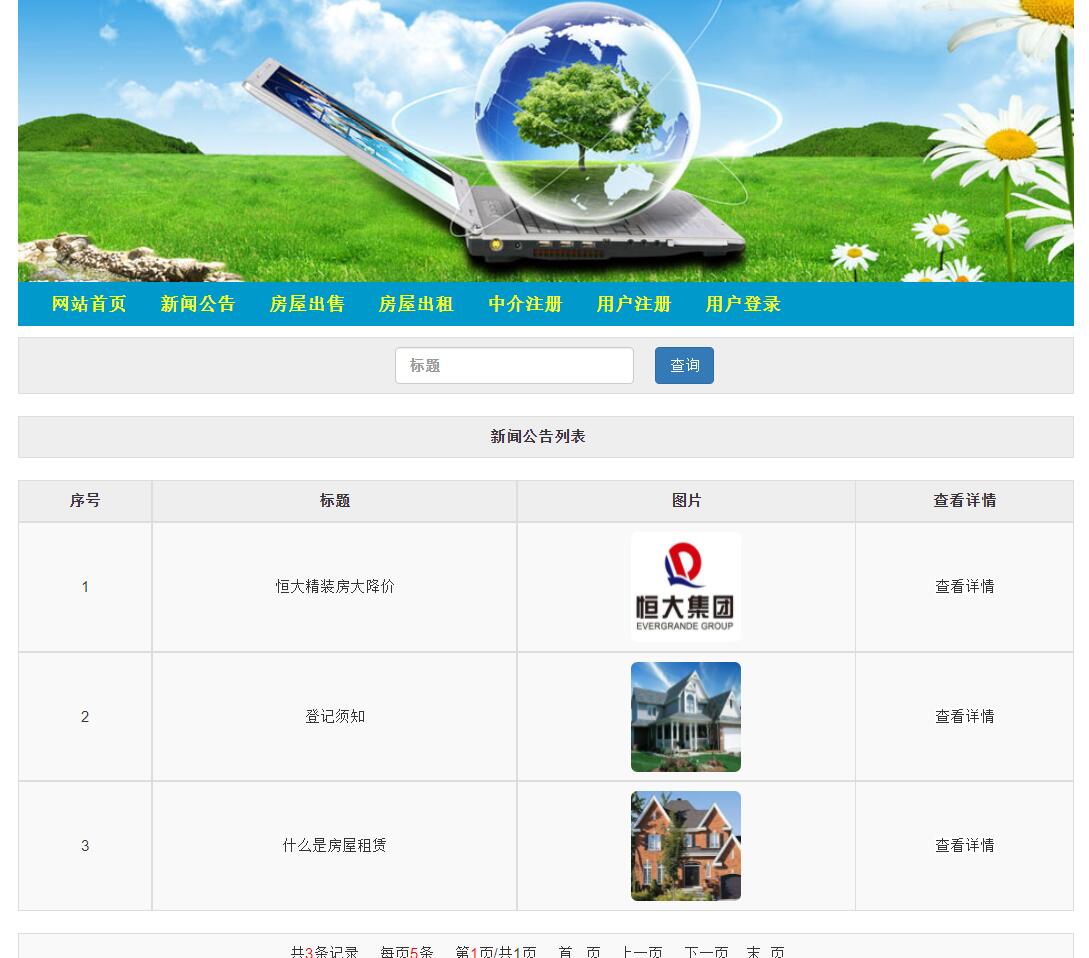The height and width of the screenshot is (958, 1089).
Task: Click the white house photo in row 2
Action: click(x=685, y=717)
